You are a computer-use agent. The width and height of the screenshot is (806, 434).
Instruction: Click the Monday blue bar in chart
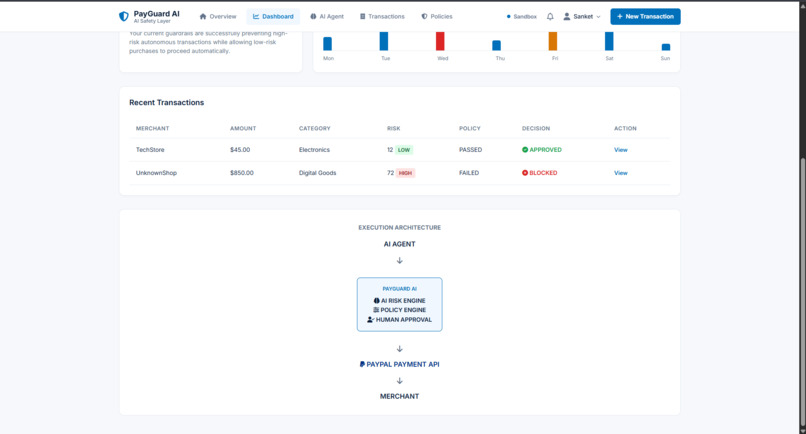[327, 44]
